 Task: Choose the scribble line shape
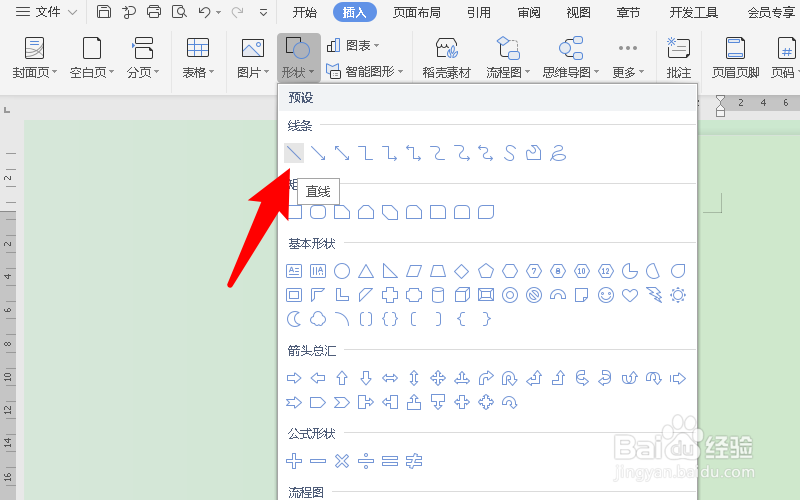(x=558, y=153)
